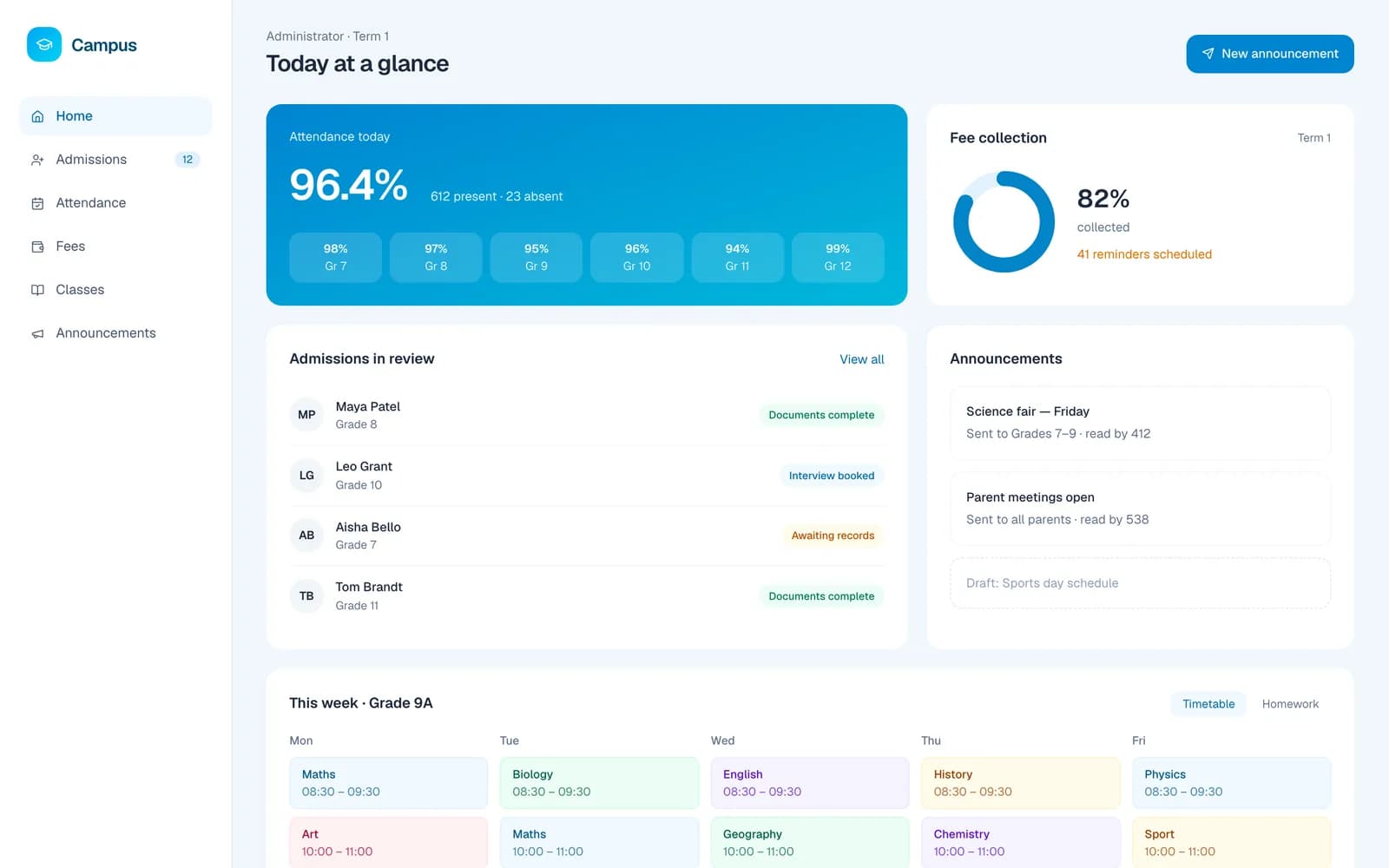This screenshot has height=868, width=1389.
Task: Go to Admissions in the sidebar
Action: (x=115, y=160)
